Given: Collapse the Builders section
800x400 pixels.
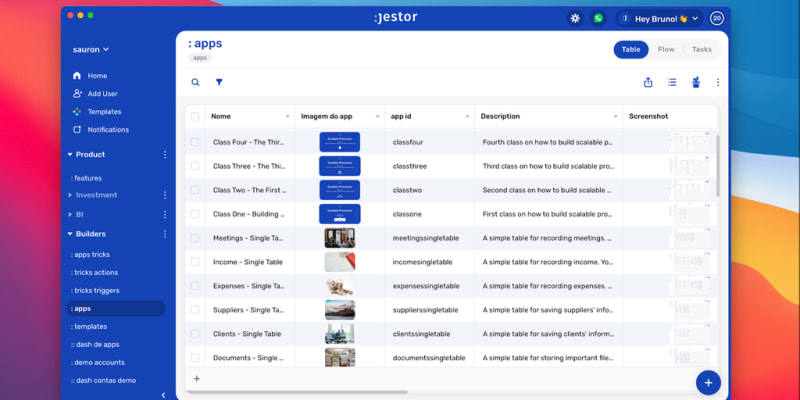Looking at the screenshot, I should (x=70, y=234).
